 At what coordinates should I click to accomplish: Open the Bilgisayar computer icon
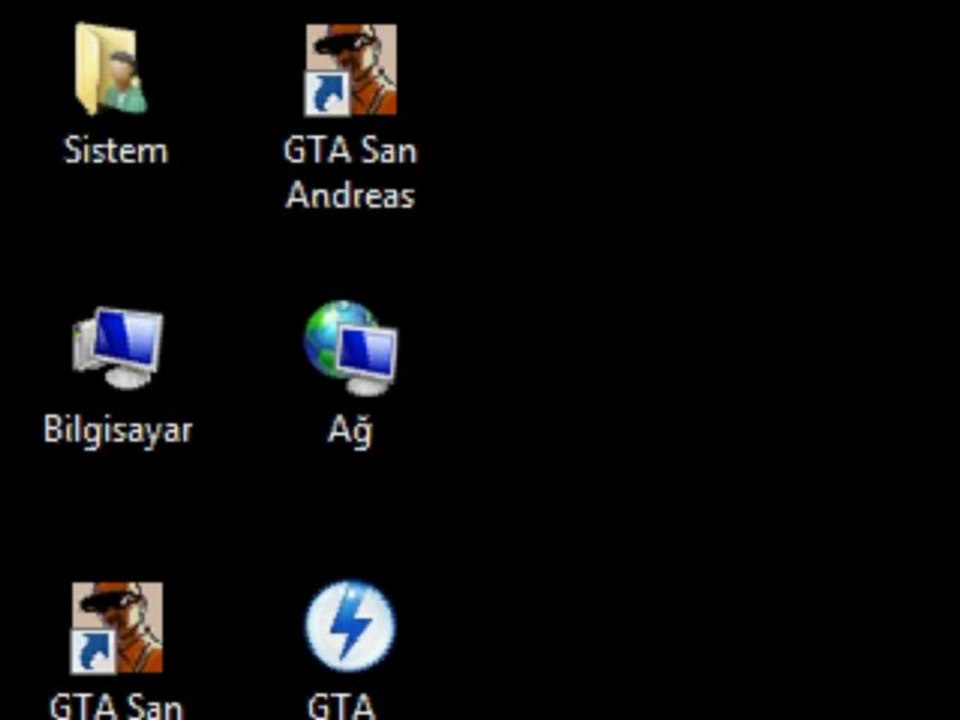point(117,348)
